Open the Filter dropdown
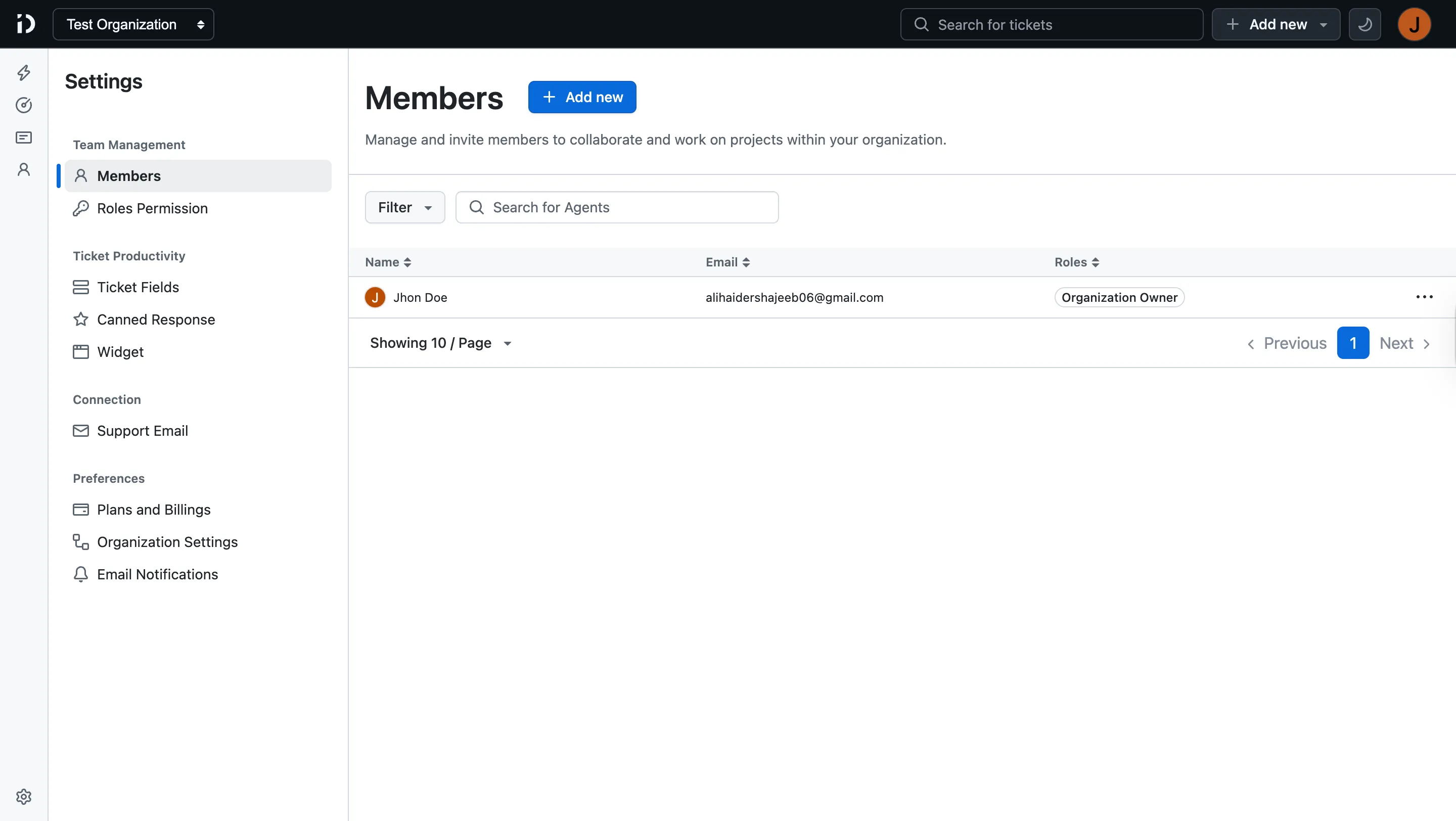1456x821 pixels. [404, 207]
